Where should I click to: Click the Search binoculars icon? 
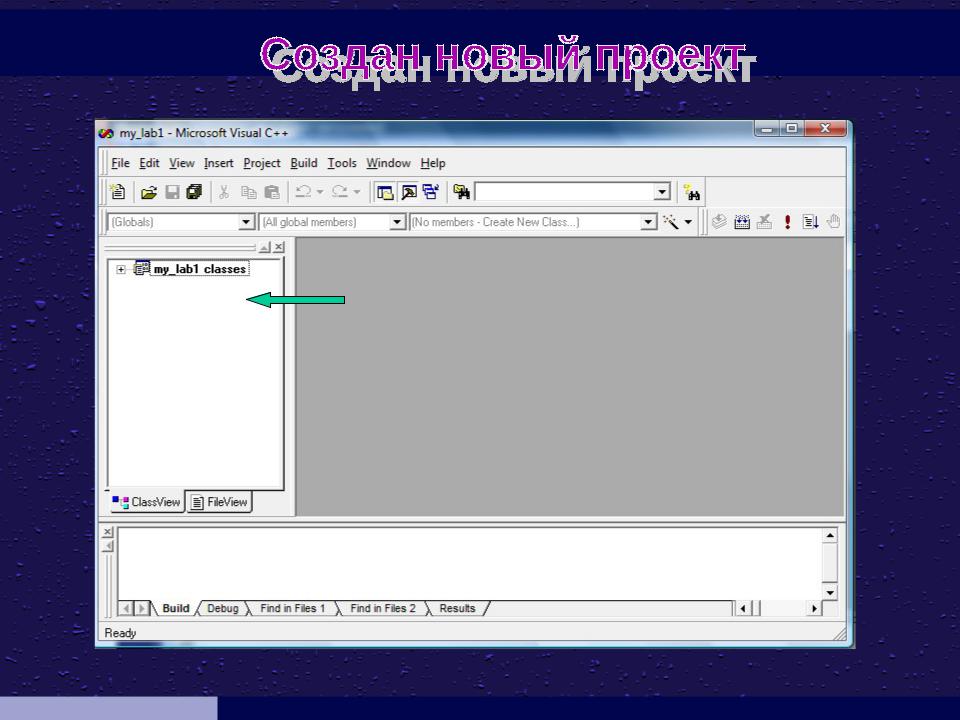click(692, 193)
